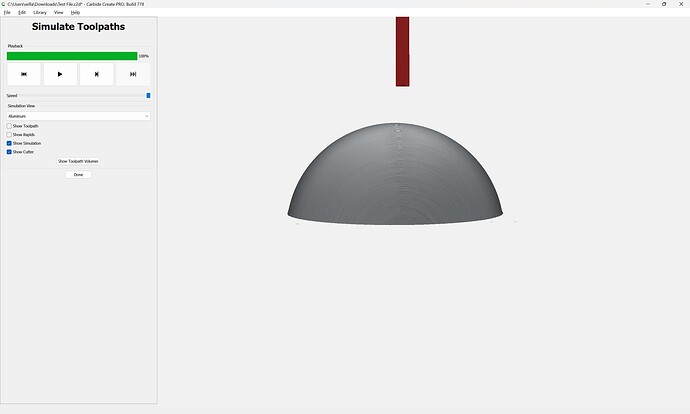Image resolution: width=690 pixels, height=414 pixels.
Task: Open the View menu
Action: 59,13
